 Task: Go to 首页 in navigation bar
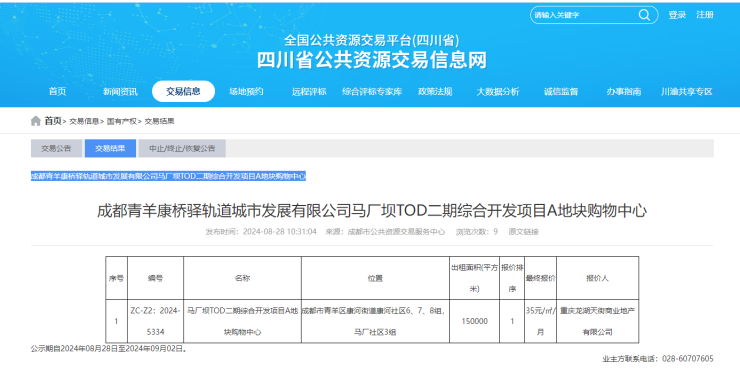coord(58,92)
